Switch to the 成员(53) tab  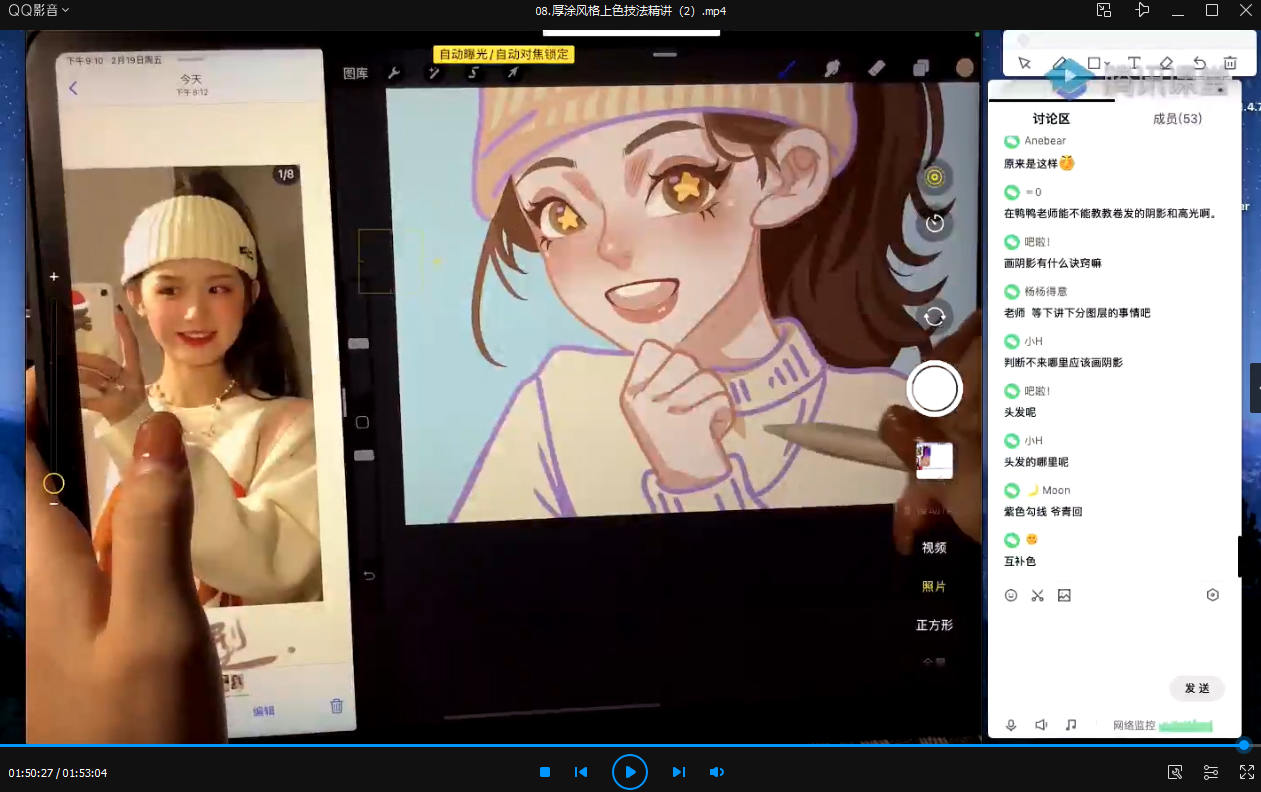[1177, 119]
